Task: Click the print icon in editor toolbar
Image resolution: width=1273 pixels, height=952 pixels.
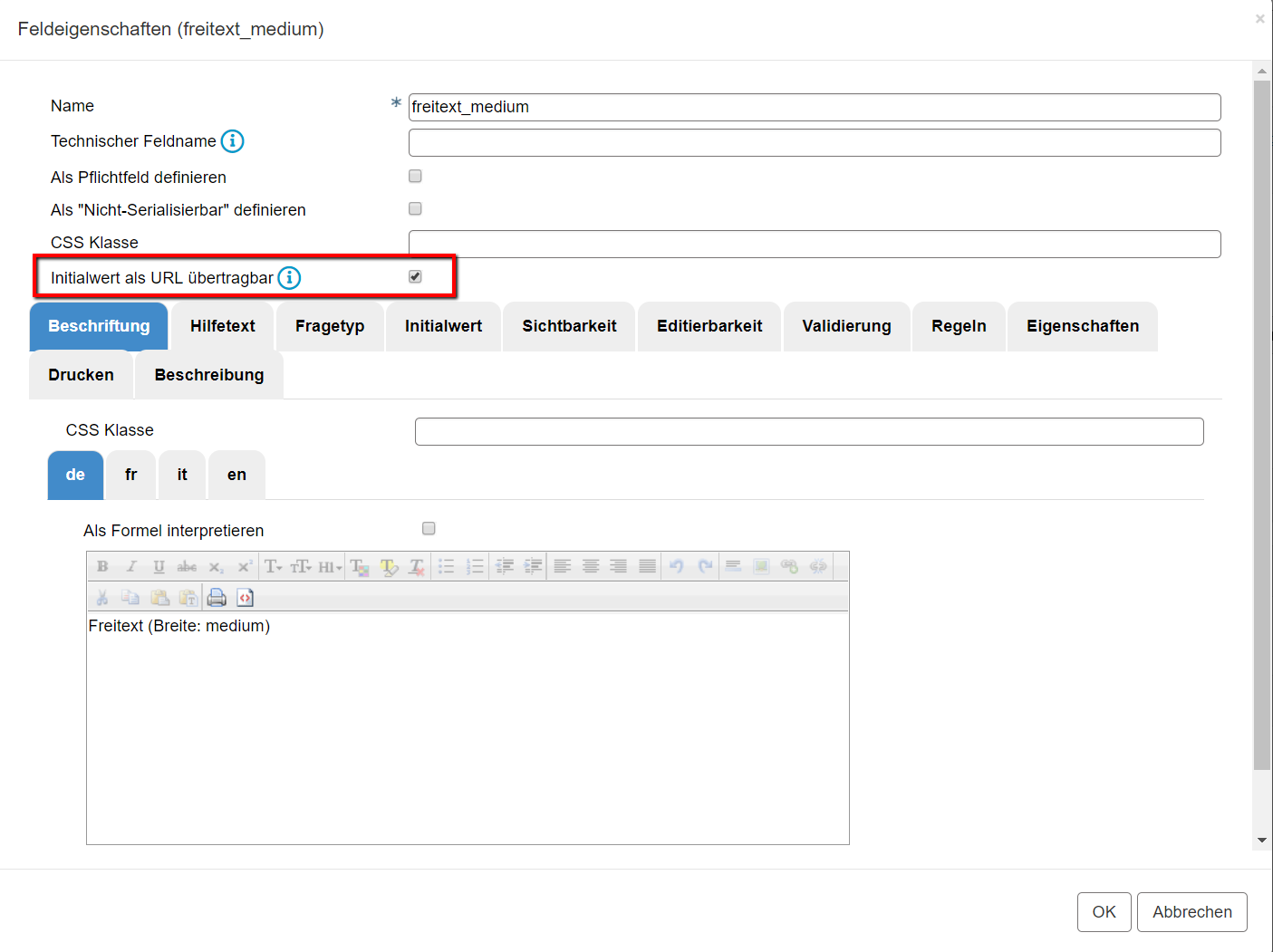Action: click(217, 598)
